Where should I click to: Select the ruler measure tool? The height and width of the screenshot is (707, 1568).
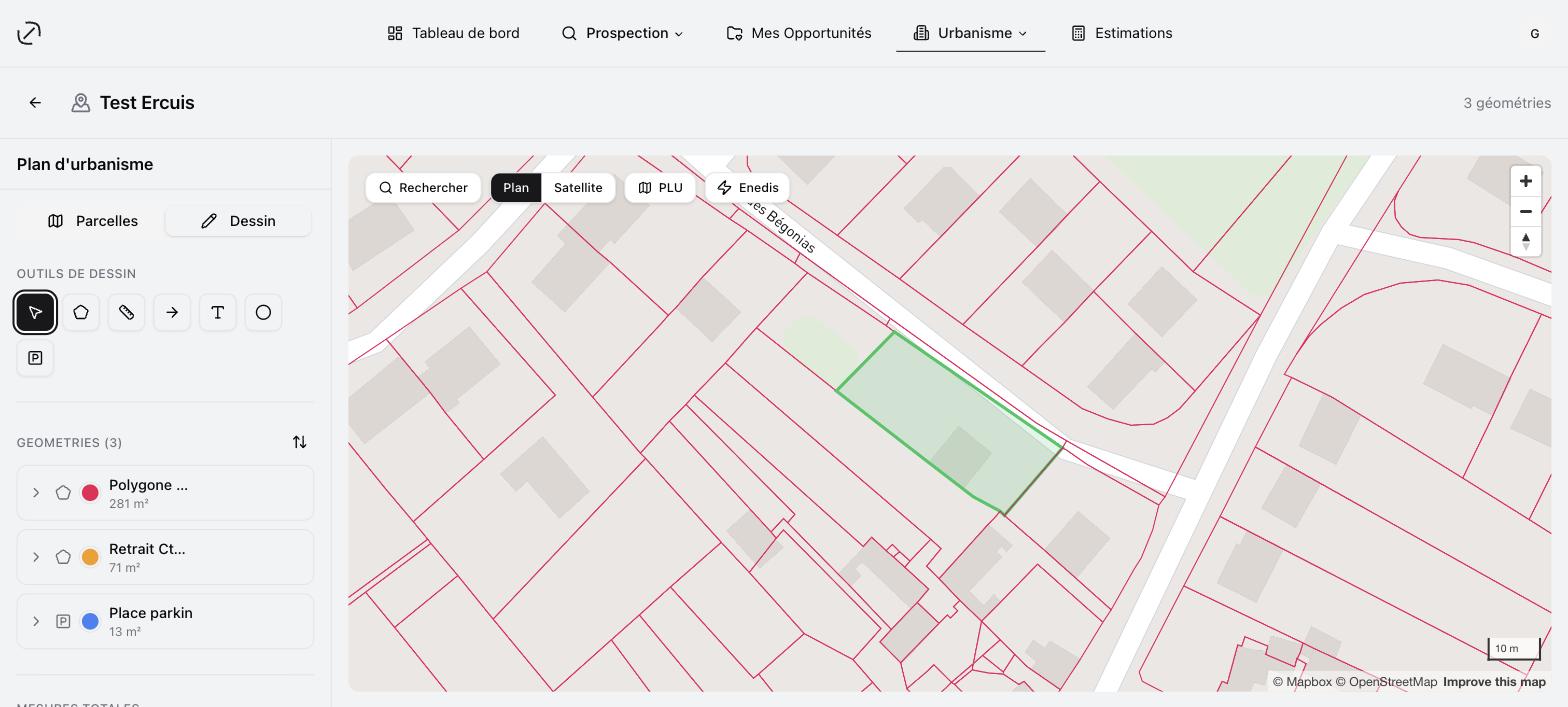pyautogui.click(x=126, y=313)
